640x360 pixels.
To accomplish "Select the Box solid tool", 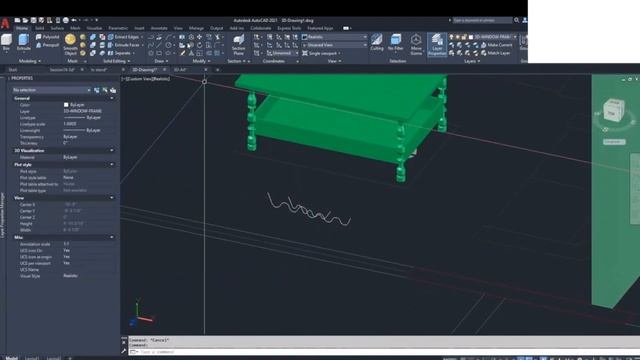I will [x=6, y=42].
